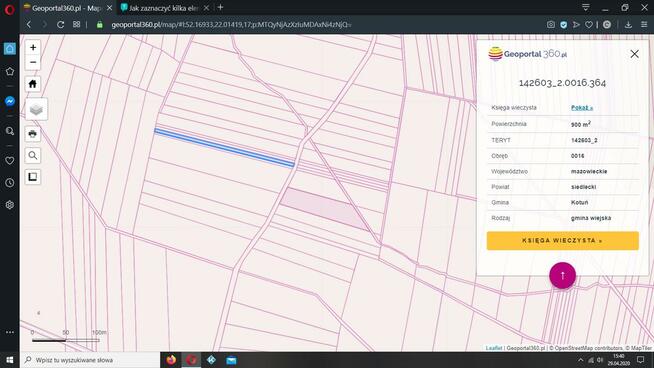
Task: Open sidebar search icon
Action: tap(10, 131)
